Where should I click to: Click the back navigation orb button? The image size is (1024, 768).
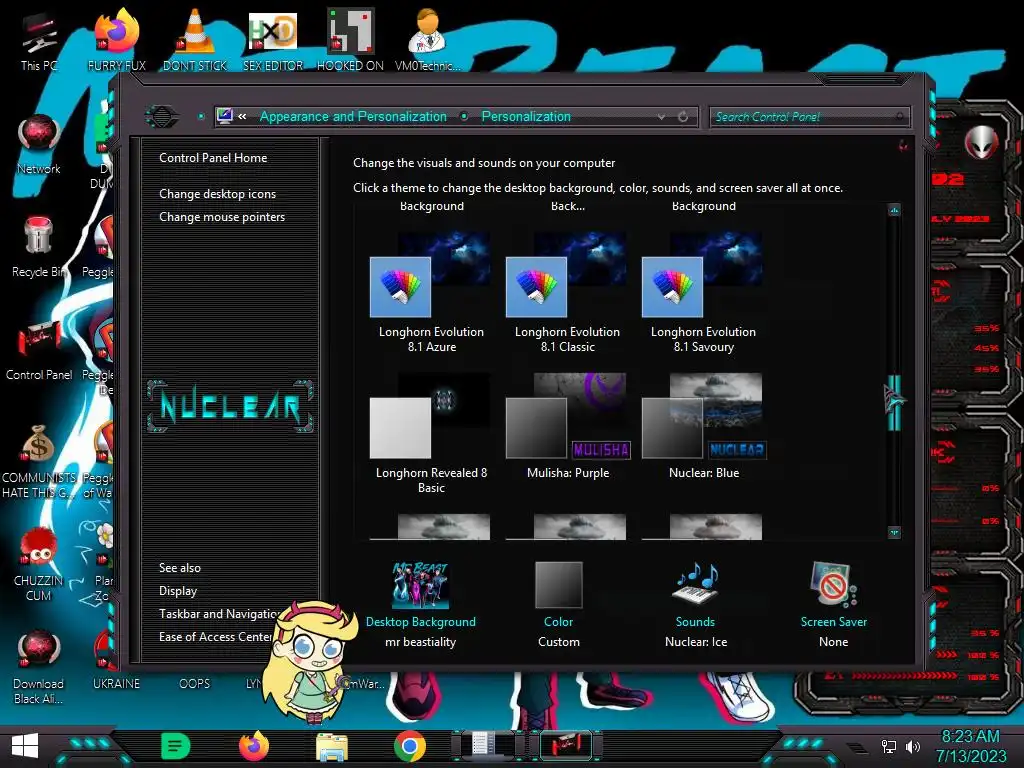tap(161, 116)
